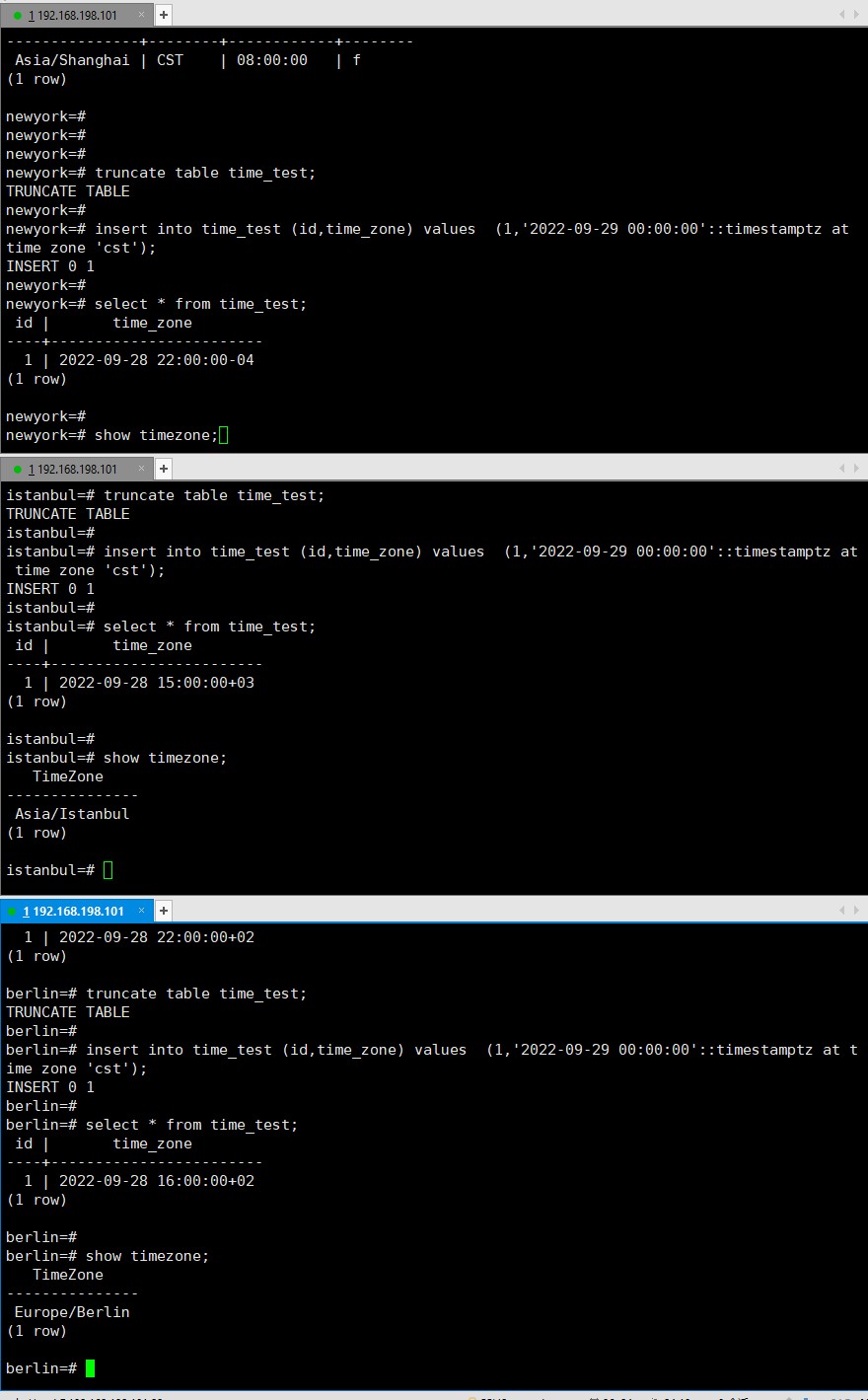The height and width of the screenshot is (1400, 868).
Task: Open a new tab in the newyork pane
Action: click(x=164, y=15)
